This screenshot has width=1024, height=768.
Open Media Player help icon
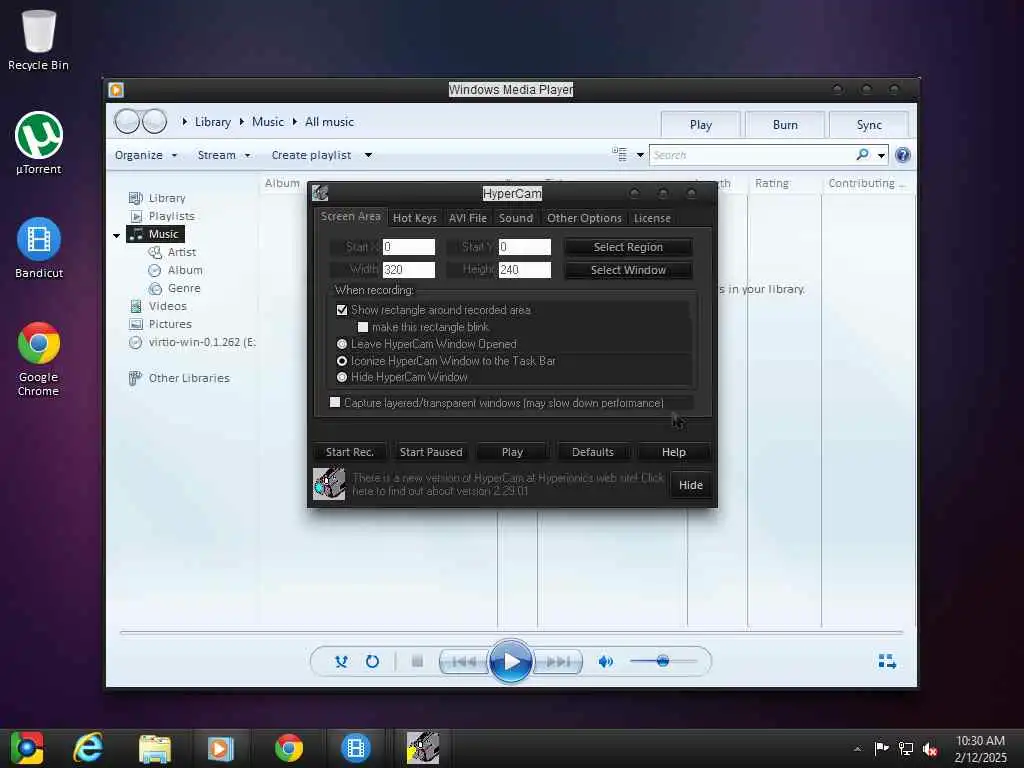point(903,155)
